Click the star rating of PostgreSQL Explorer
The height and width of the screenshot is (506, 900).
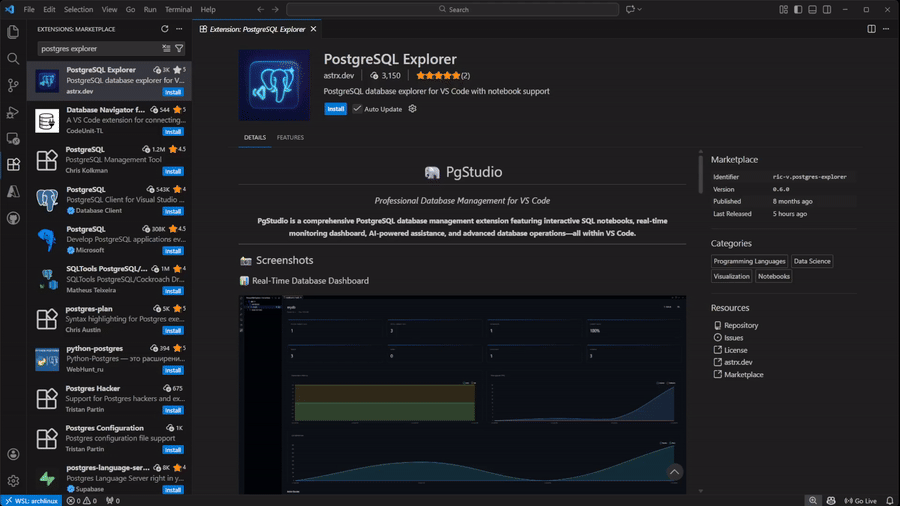click(442, 75)
